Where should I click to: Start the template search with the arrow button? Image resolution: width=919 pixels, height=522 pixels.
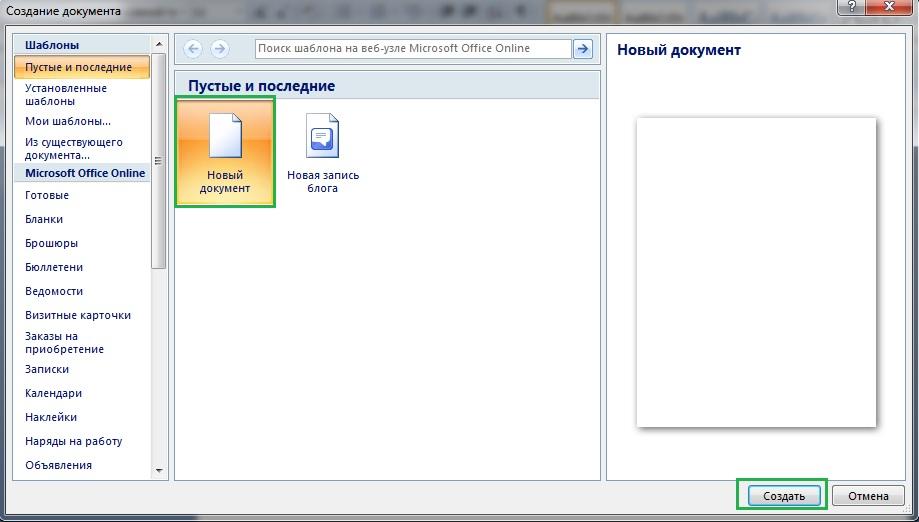pos(583,49)
